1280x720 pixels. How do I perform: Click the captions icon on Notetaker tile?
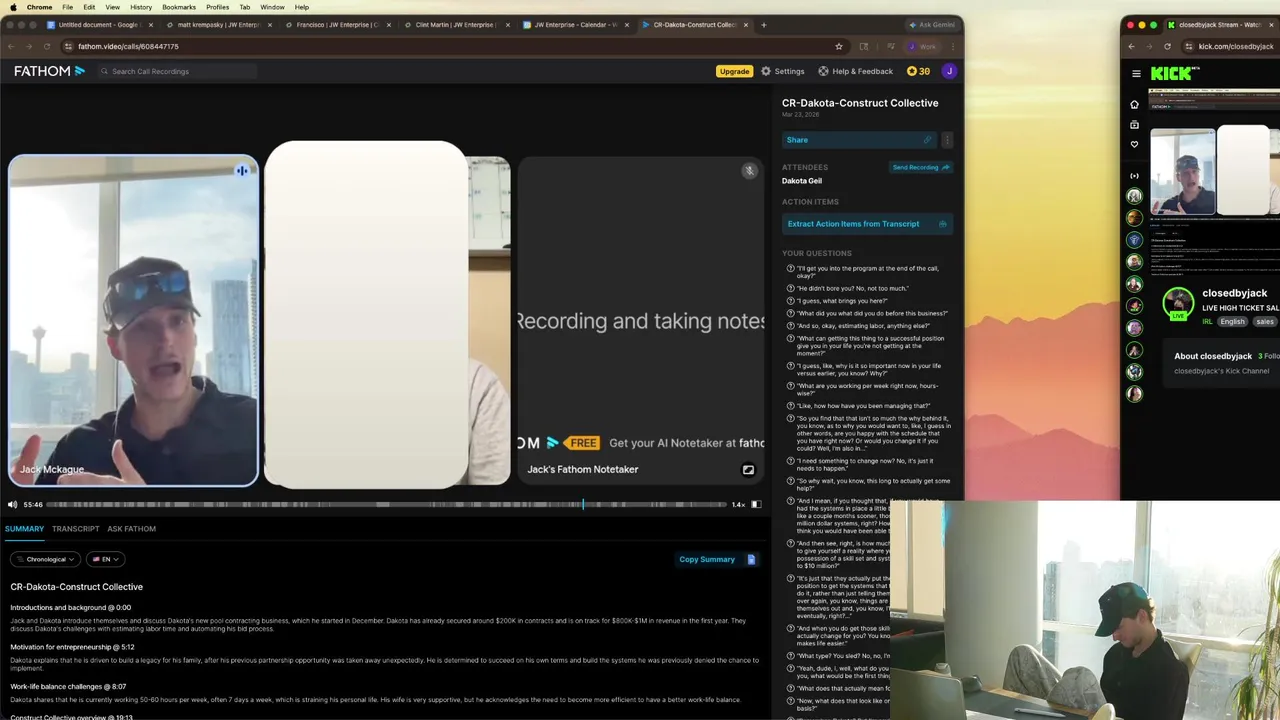[x=748, y=469]
